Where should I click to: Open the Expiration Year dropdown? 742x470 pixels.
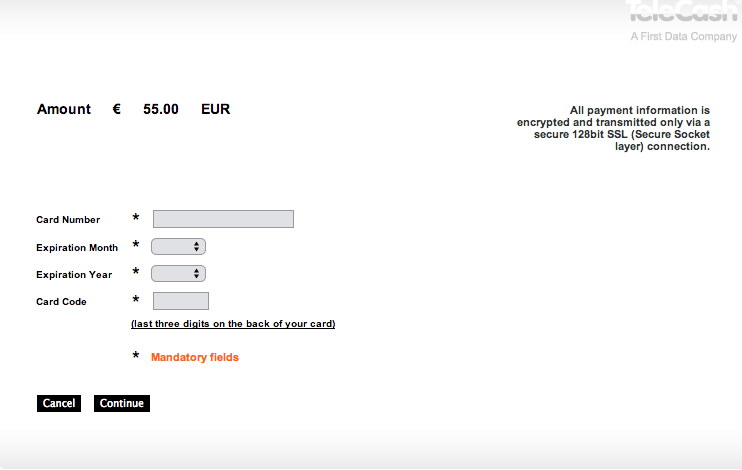tap(178, 273)
